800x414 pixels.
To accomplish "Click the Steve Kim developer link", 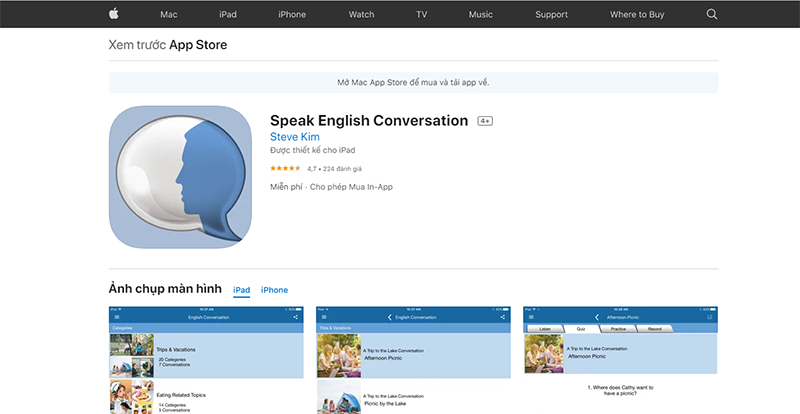I will (x=295, y=137).
